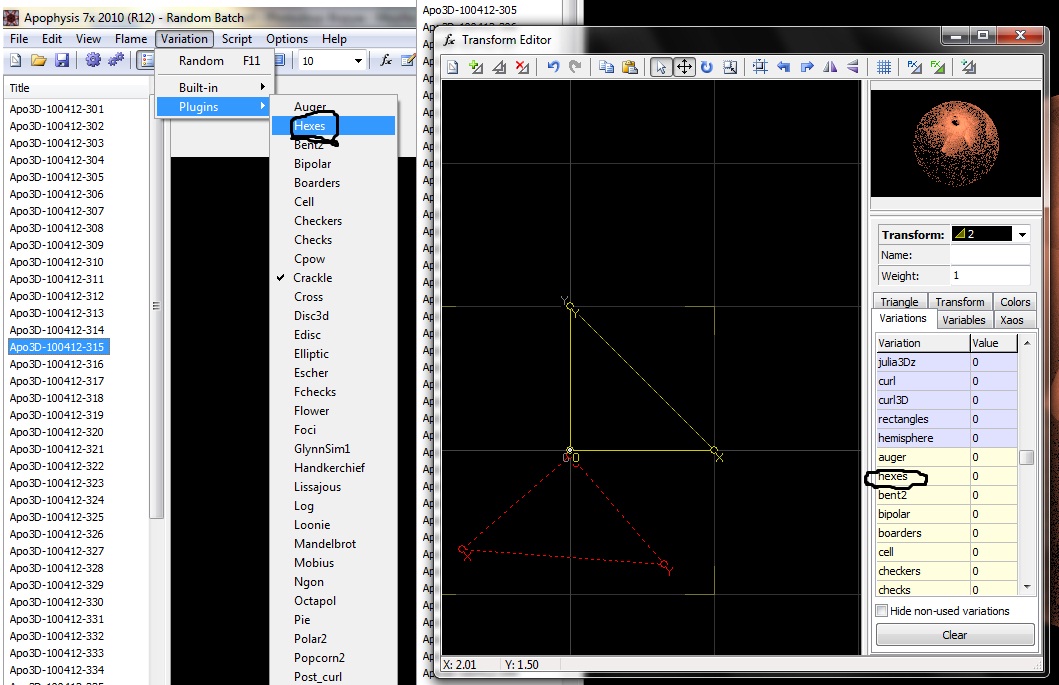Switch to the Transform tab
The width and height of the screenshot is (1059, 685).
pyautogui.click(x=960, y=301)
